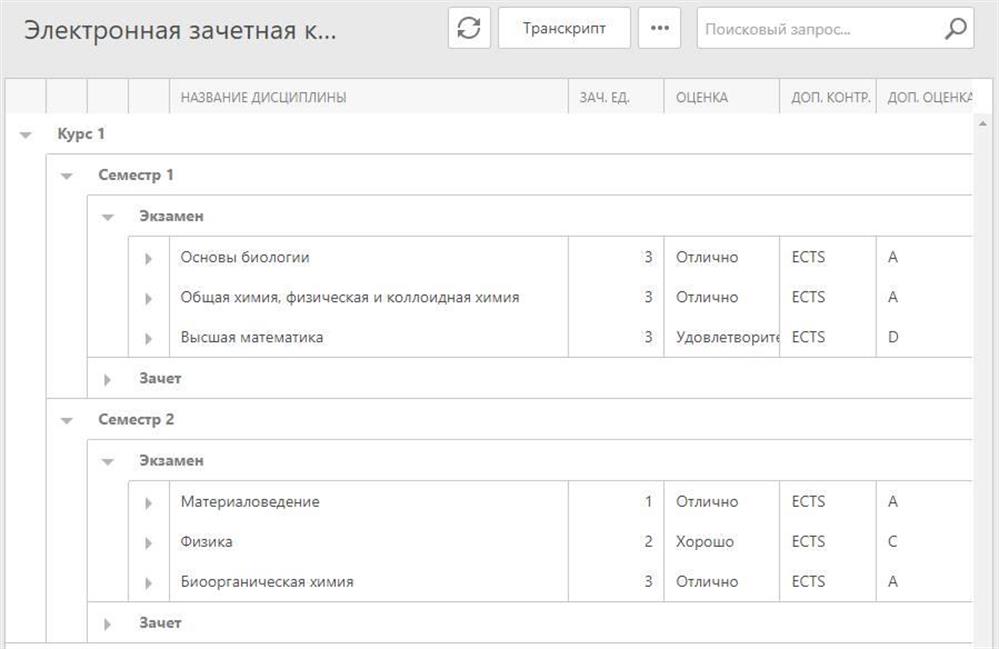
Task: Open the three-dots more options menu
Action: [x=659, y=28]
